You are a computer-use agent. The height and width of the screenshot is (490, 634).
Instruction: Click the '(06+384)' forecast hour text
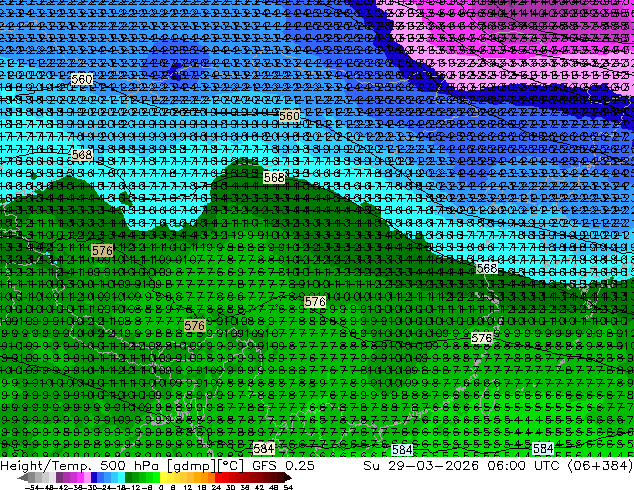pos(600,466)
